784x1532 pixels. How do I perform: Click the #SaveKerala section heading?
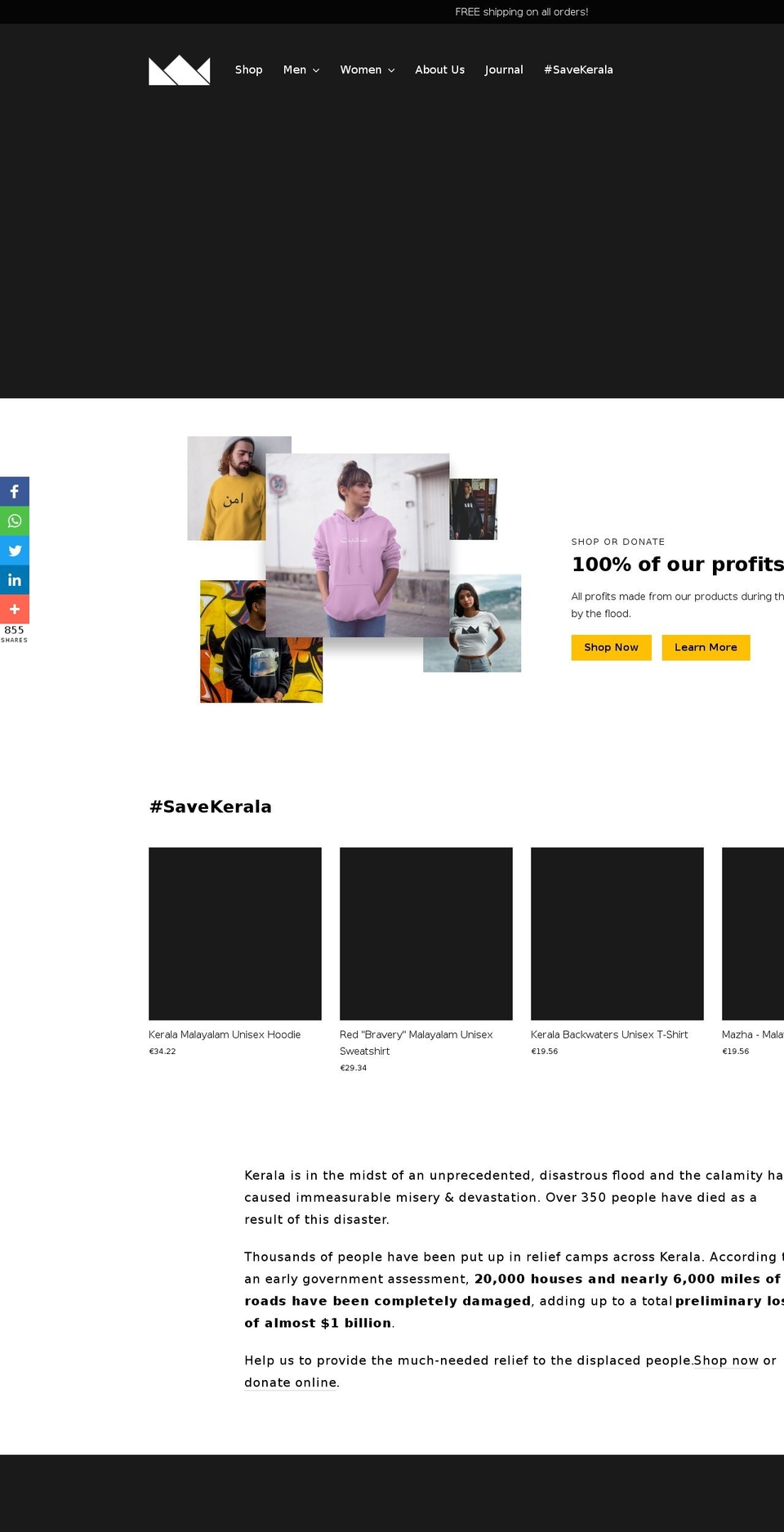click(210, 806)
